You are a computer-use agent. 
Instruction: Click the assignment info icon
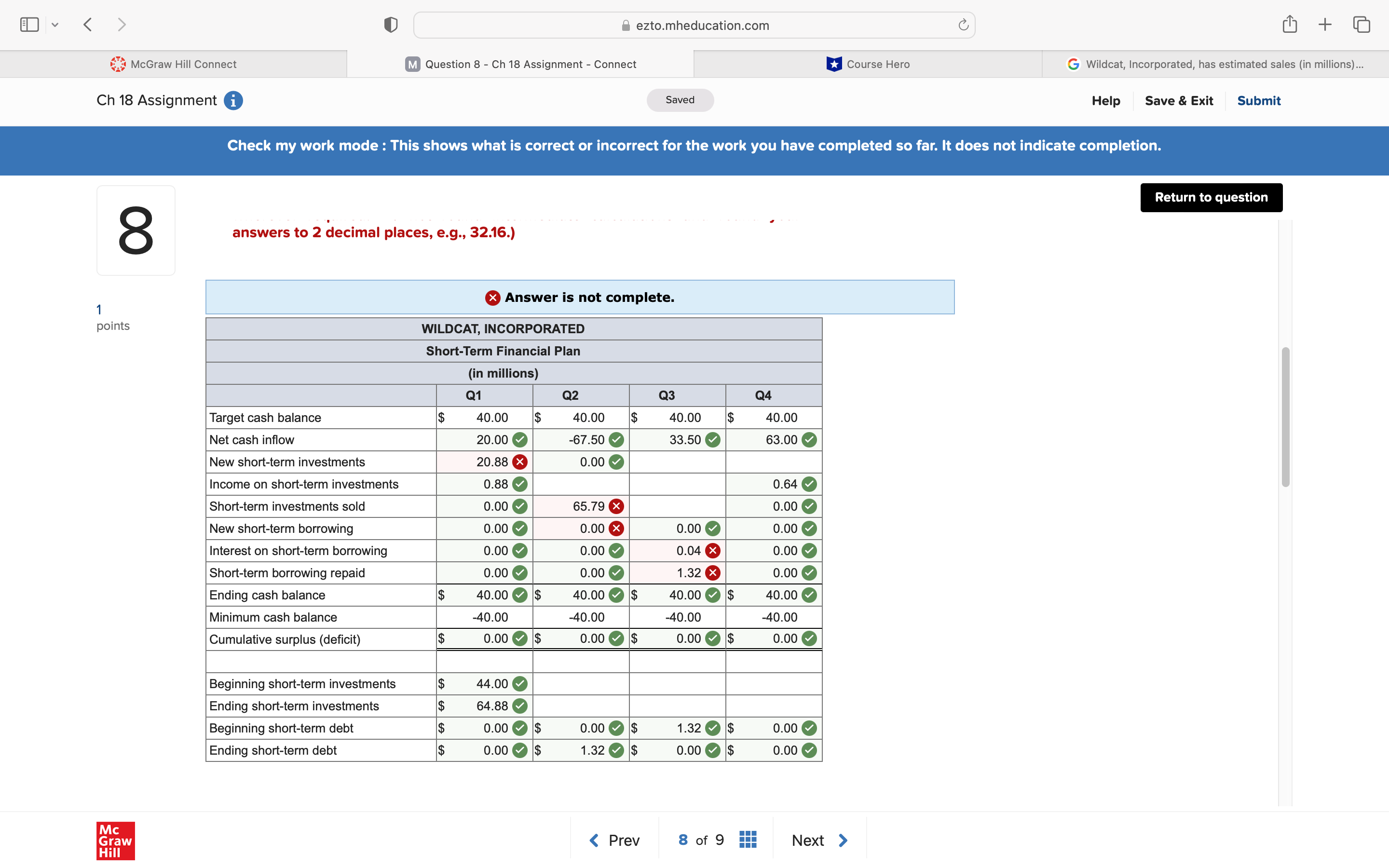pyautogui.click(x=233, y=100)
